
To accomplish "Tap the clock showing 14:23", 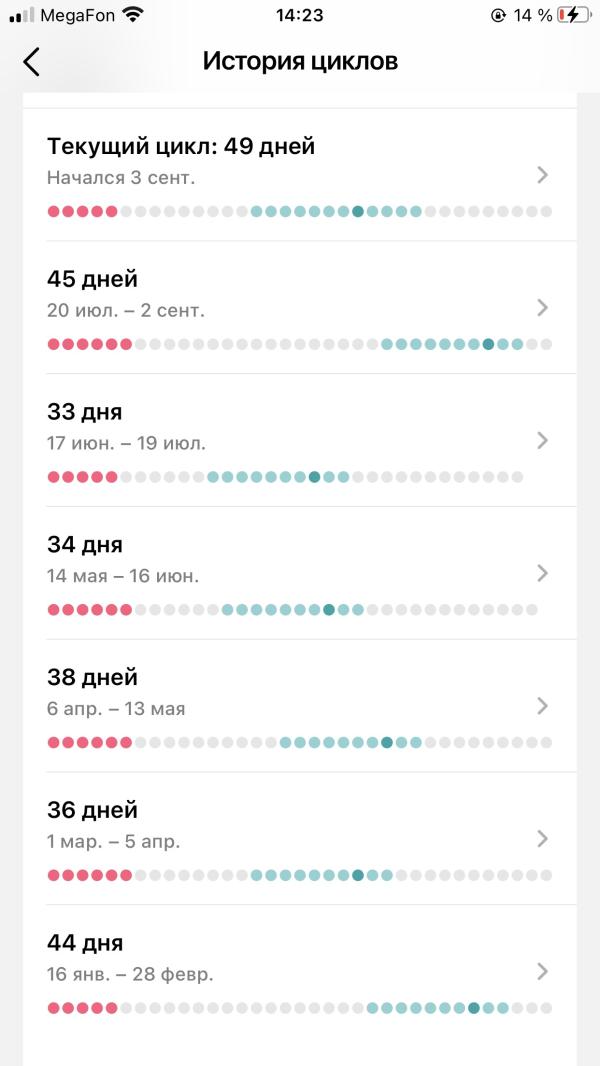I will tap(299, 15).
